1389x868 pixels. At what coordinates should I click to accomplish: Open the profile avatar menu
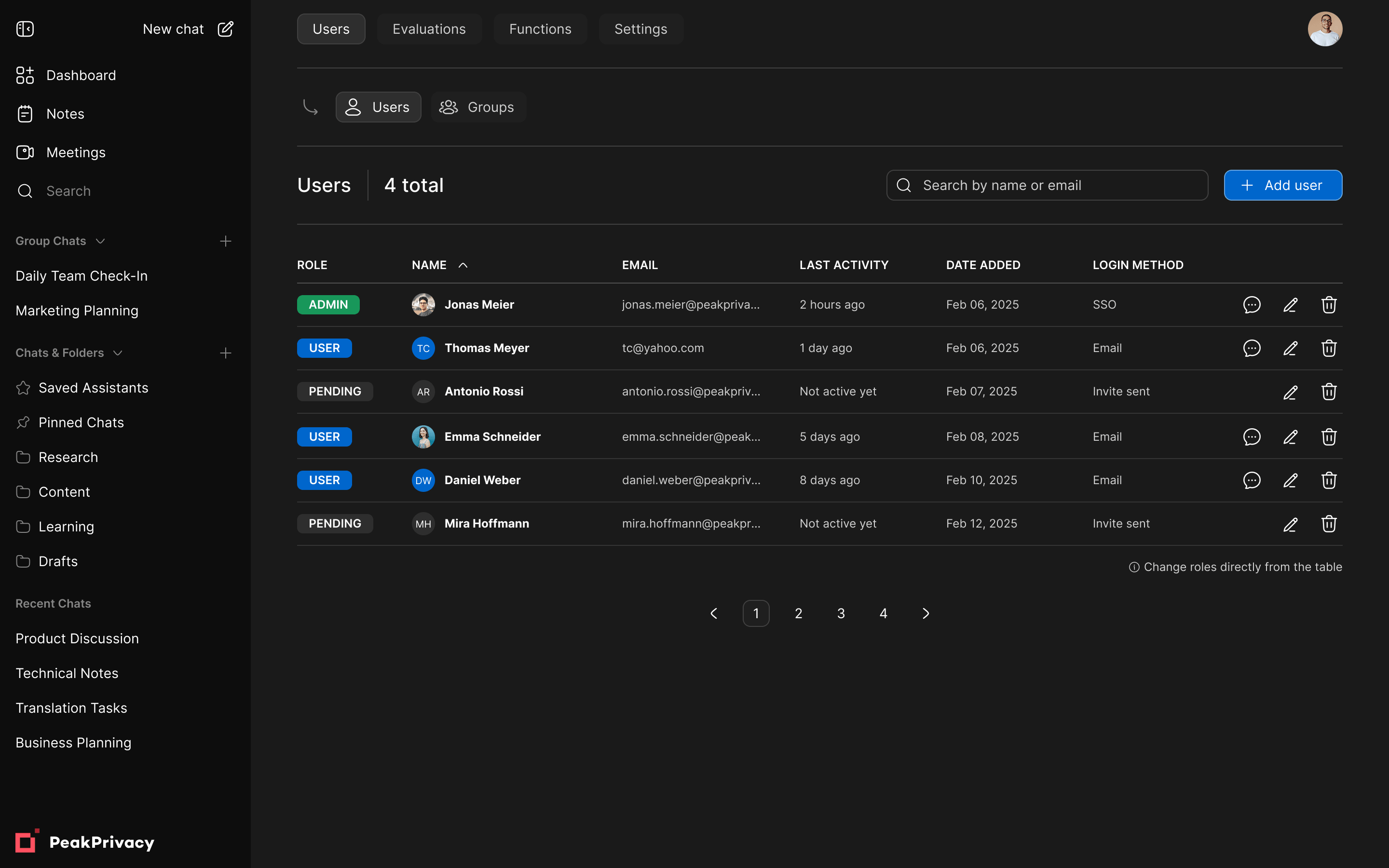click(1325, 29)
